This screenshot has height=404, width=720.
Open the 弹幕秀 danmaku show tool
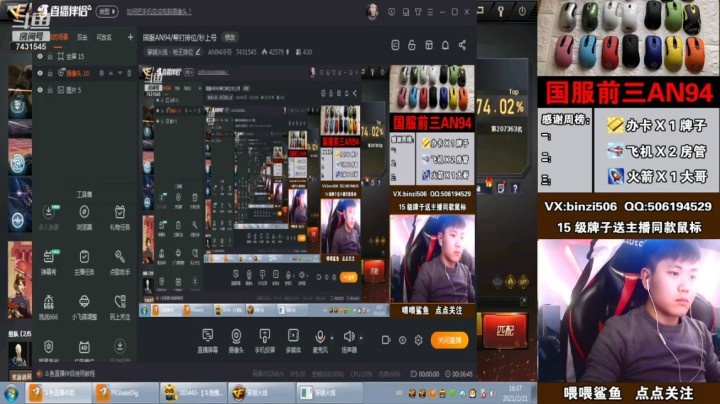48,262
